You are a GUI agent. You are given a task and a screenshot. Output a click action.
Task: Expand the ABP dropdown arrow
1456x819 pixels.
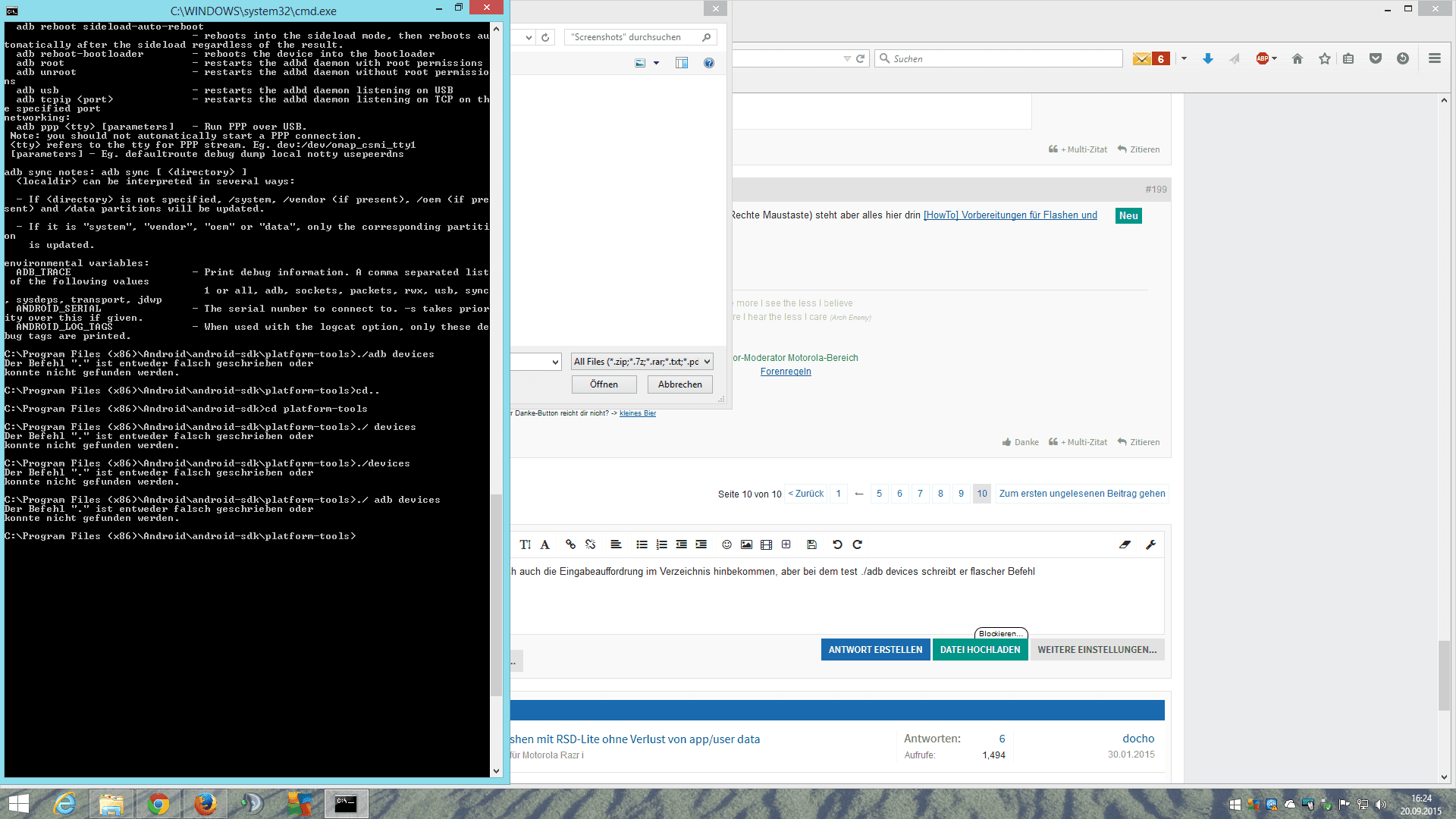[x=1274, y=58]
